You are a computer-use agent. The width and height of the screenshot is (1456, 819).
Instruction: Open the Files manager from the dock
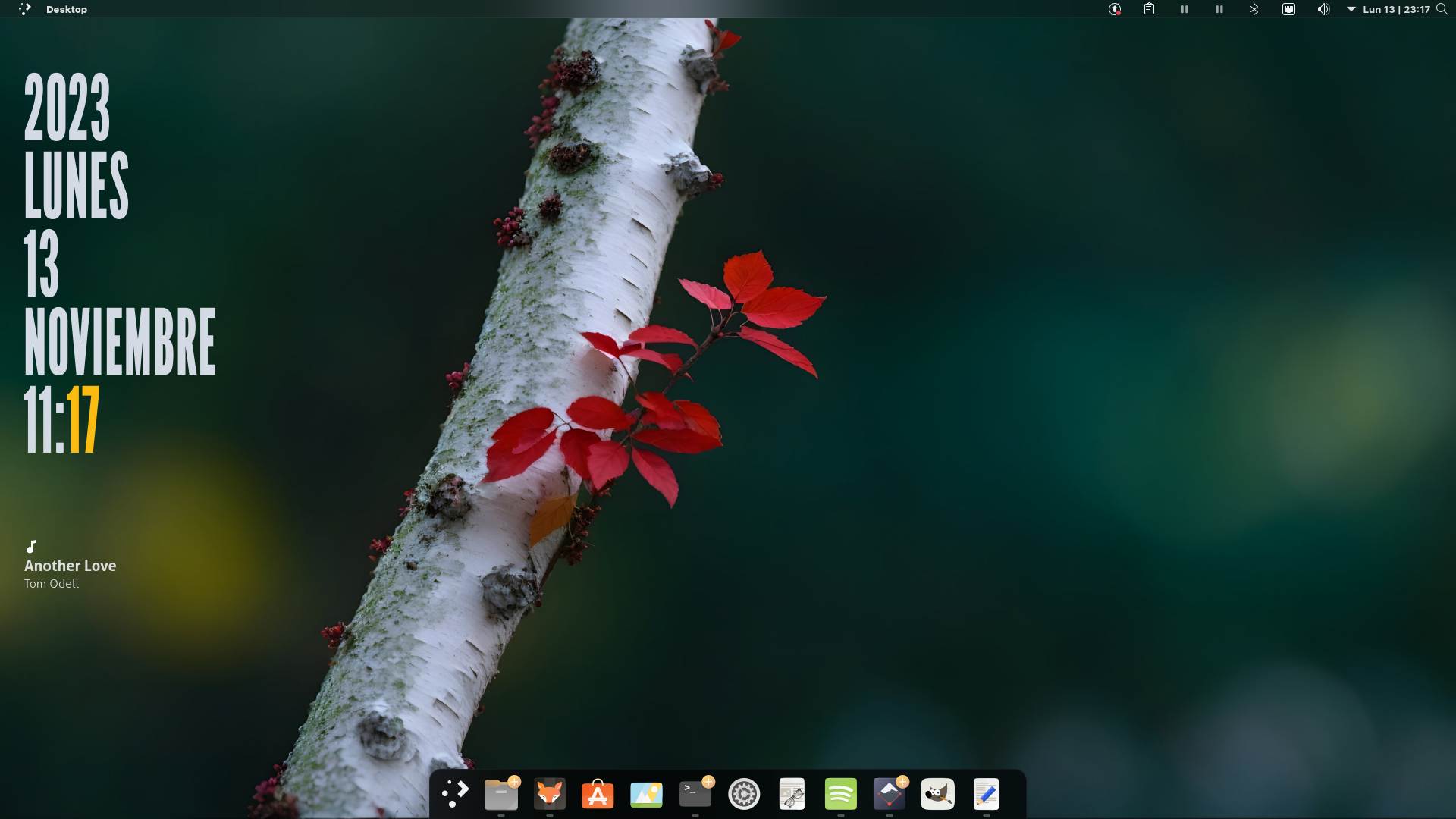click(501, 794)
